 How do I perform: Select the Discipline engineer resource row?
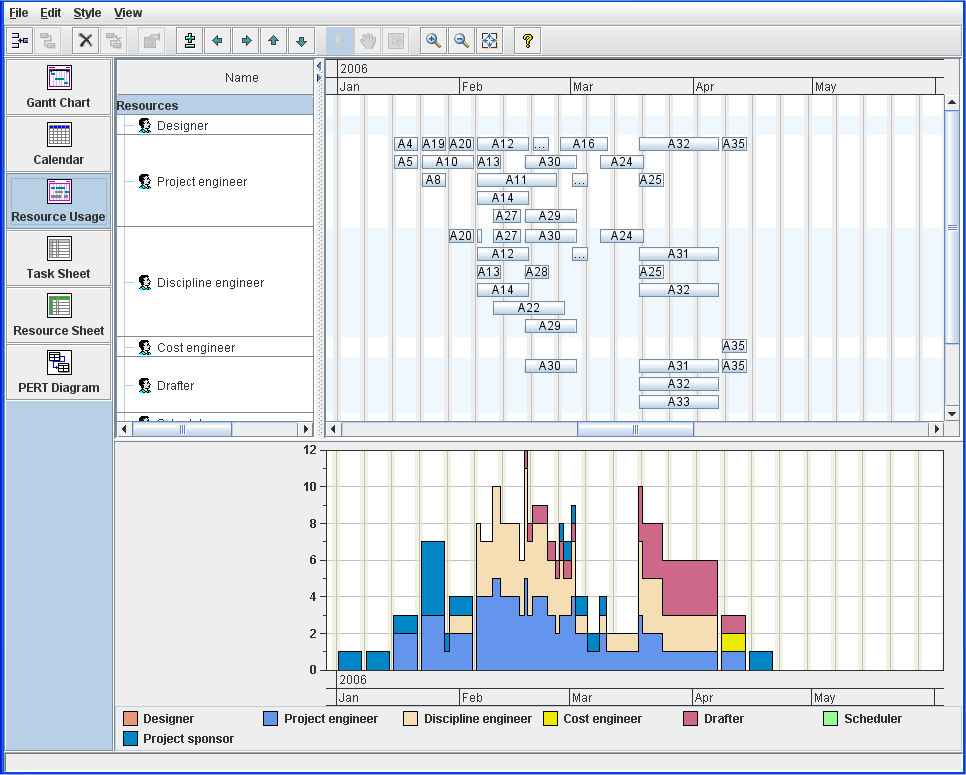point(210,283)
